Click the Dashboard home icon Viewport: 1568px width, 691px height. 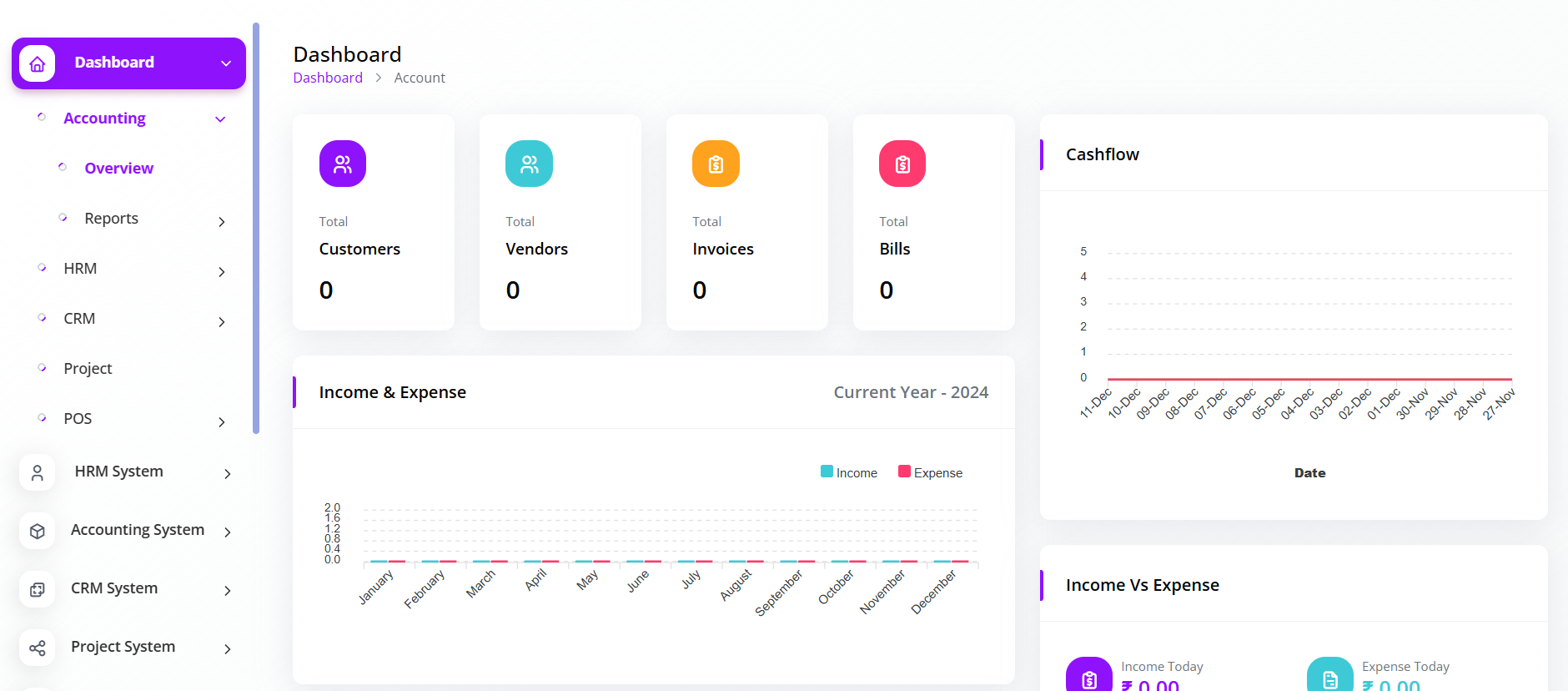(x=38, y=63)
